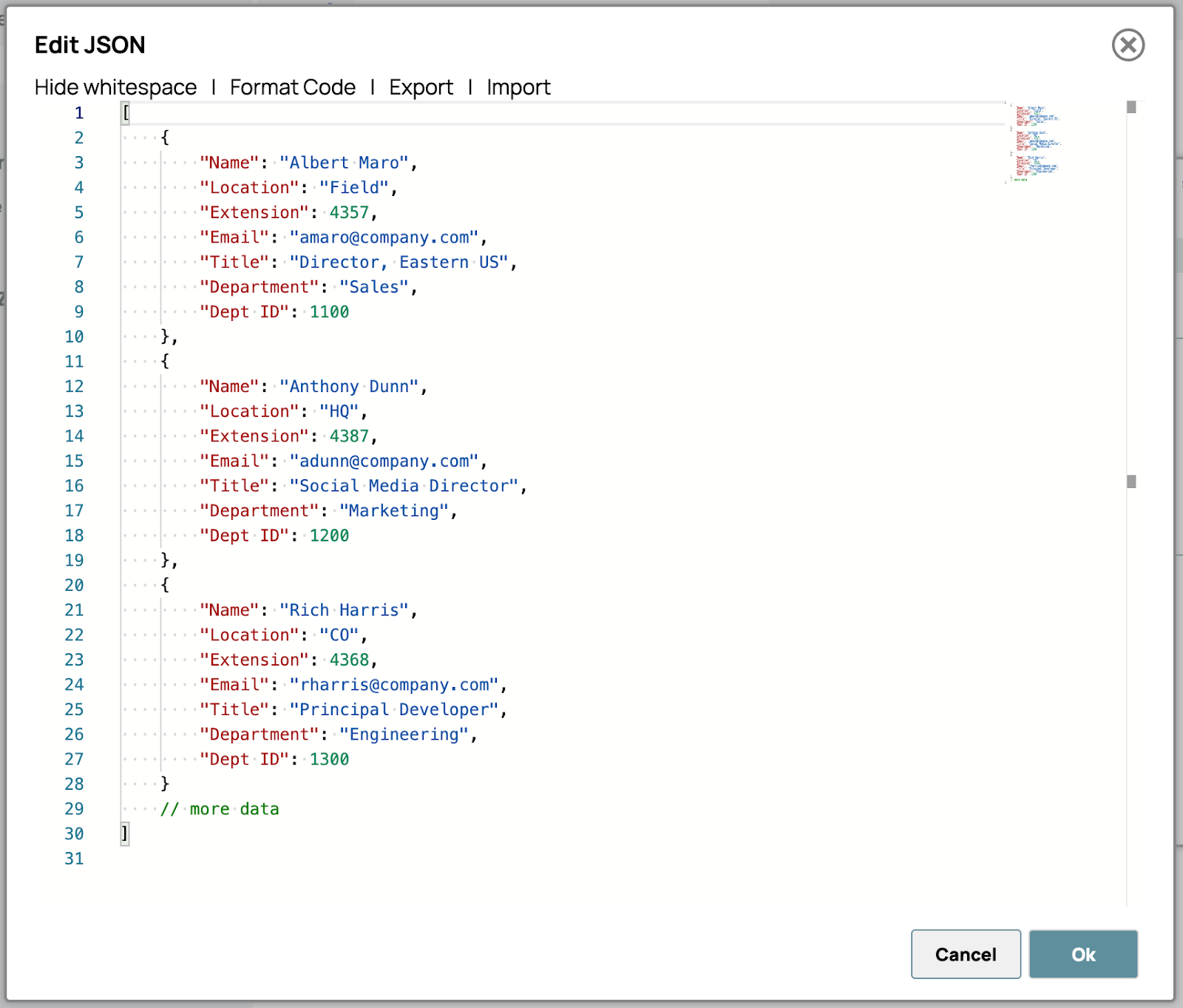Click the Export option
The height and width of the screenshot is (1008, 1183).
click(x=421, y=87)
